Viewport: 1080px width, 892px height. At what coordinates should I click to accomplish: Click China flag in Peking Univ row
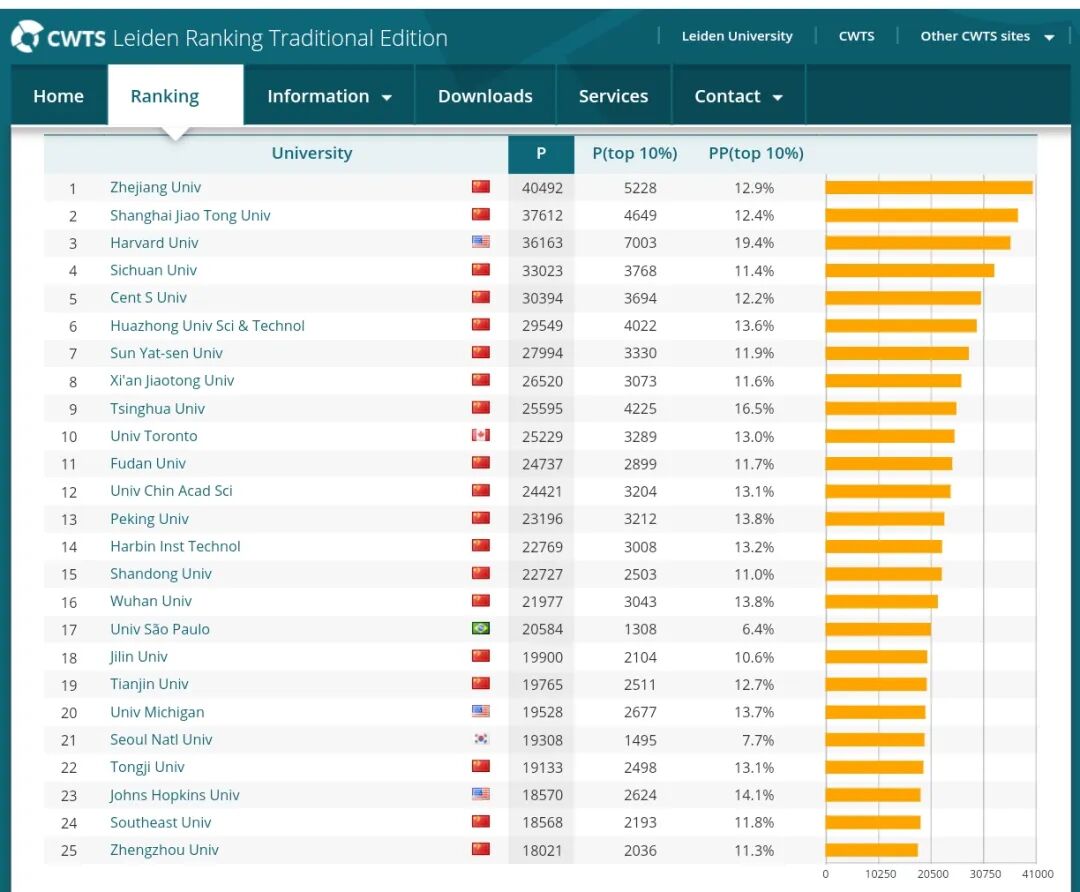click(481, 518)
